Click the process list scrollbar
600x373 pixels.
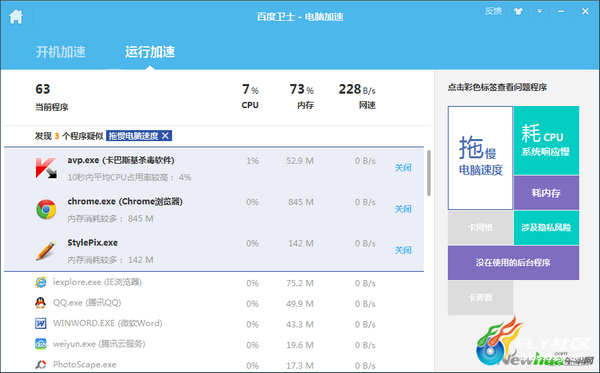point(429,173)
